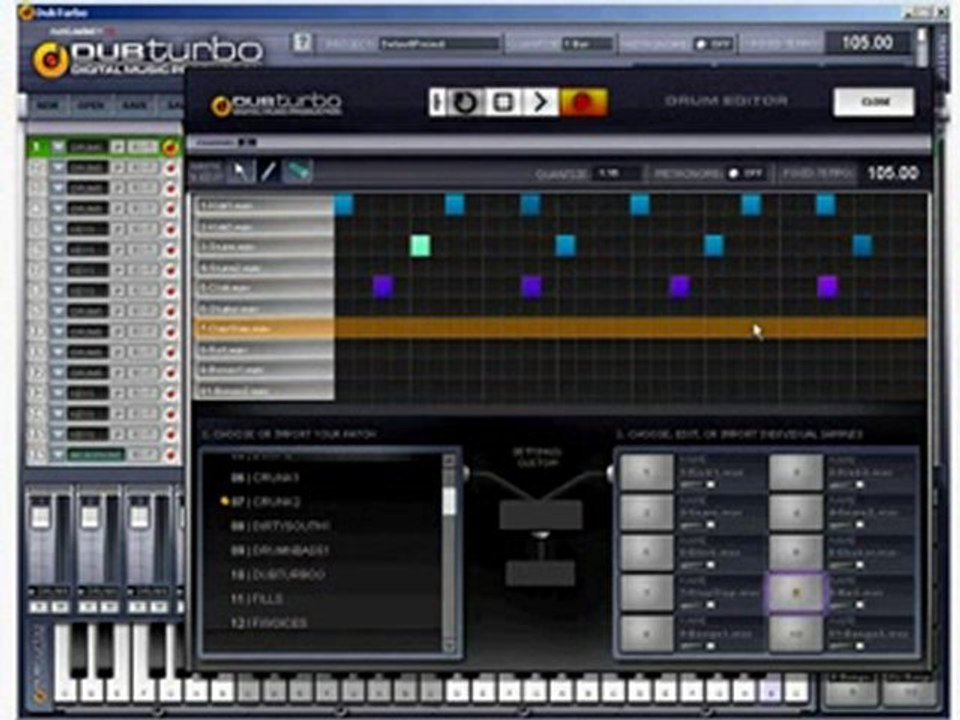Image resolution: width=960 pixels, height=720 pixels.
Task: Trigger sample pad 6
Action: click(795, 552)
